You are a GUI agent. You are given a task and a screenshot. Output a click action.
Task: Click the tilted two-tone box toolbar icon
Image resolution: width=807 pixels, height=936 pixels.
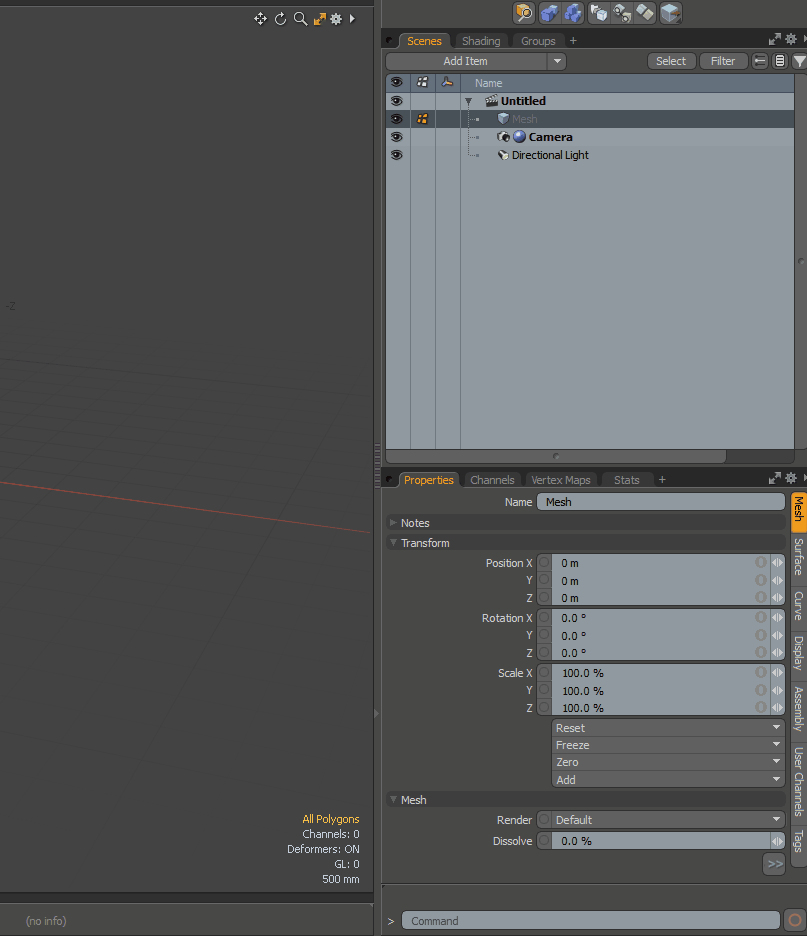pos(645,13)
